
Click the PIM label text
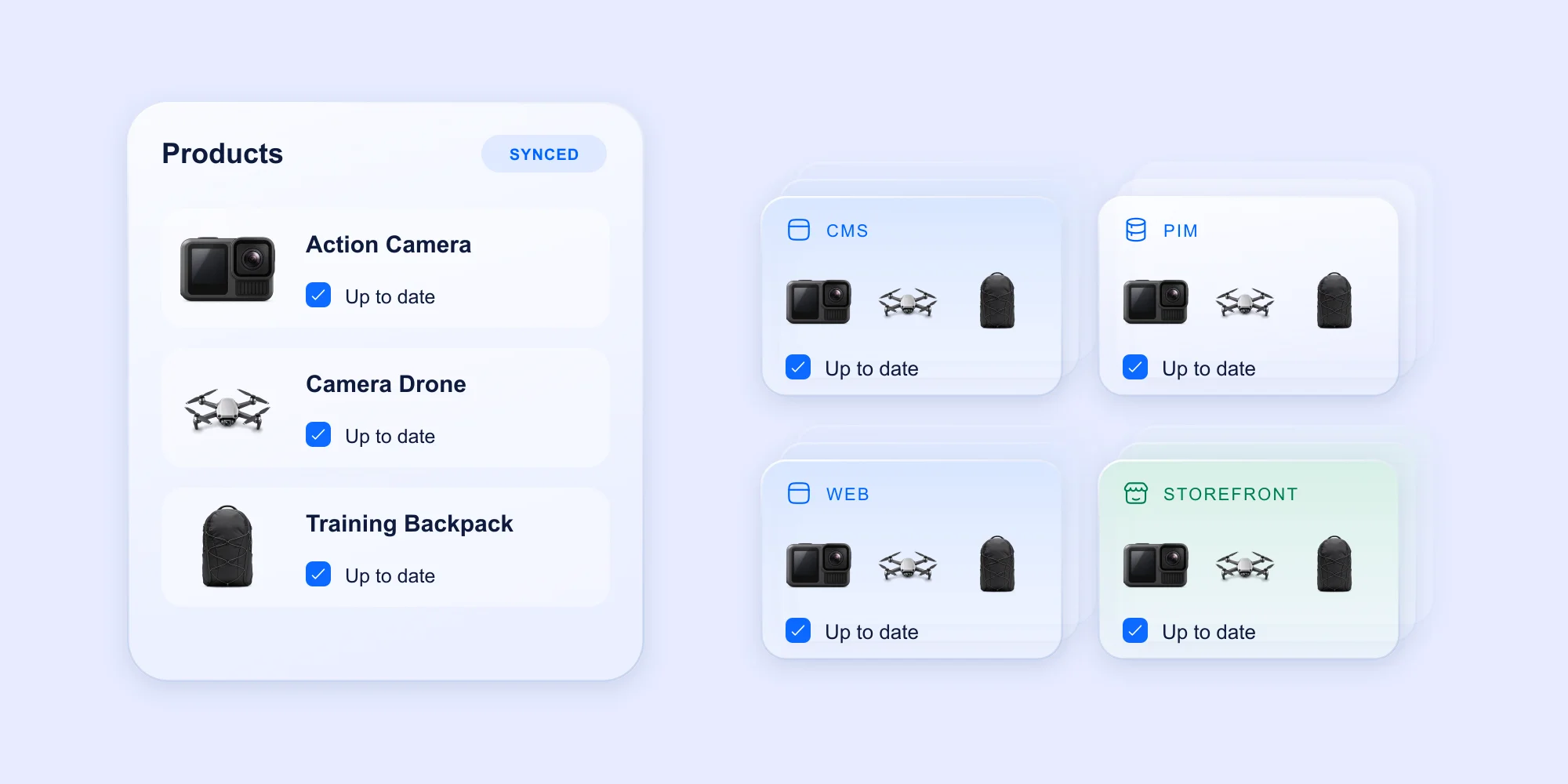pyautogui.click(x=1181, y=230)
